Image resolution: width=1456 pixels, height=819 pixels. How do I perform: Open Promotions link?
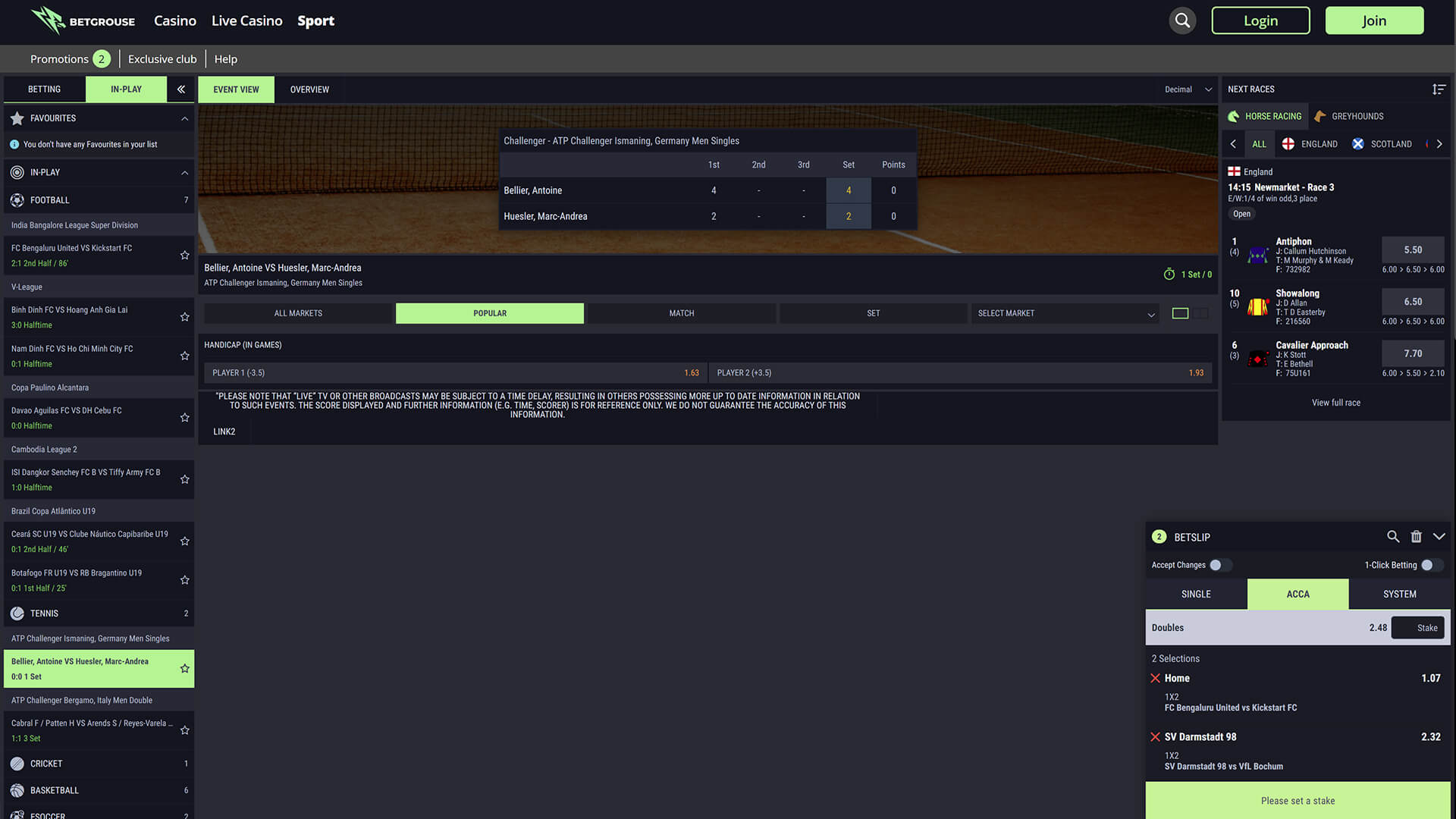tap(70, 59)
